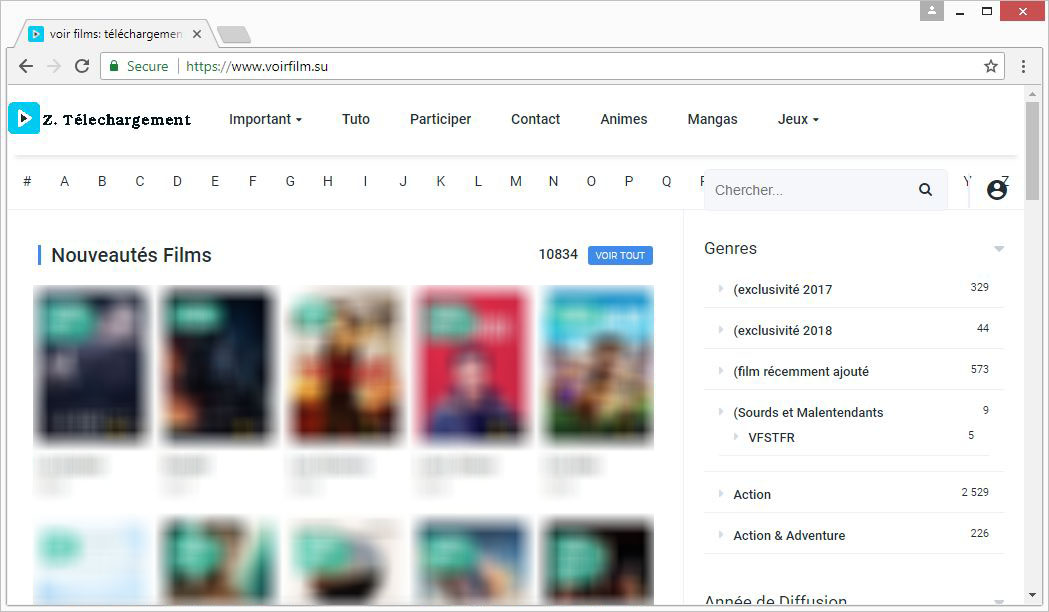The image size is (1049, 612).
Task: Click the page vertical scrollbar thumb
Action: pos(1032,150)
